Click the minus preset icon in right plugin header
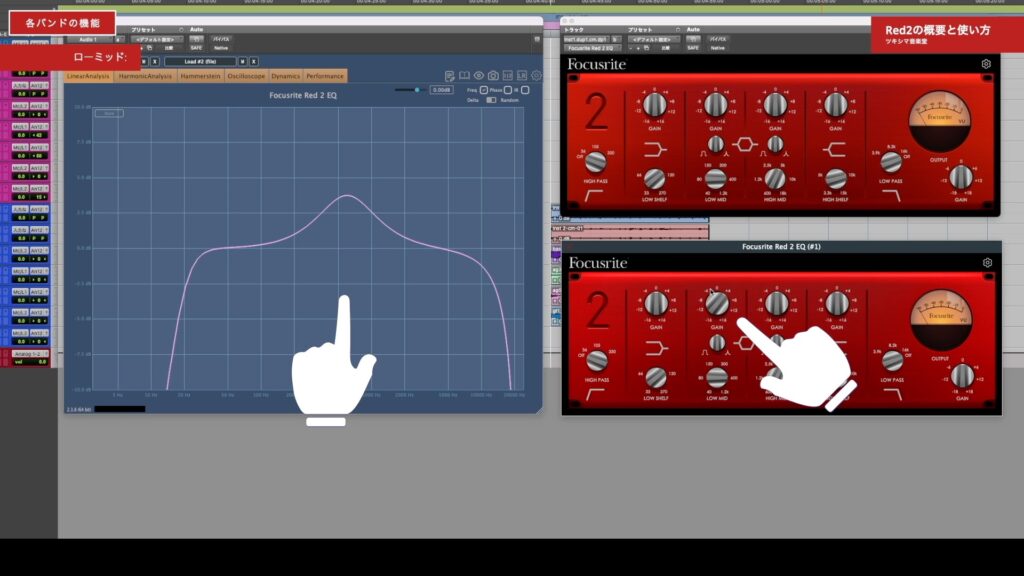Viewport: 1024px width, 576px height. [x=631, y=48]
